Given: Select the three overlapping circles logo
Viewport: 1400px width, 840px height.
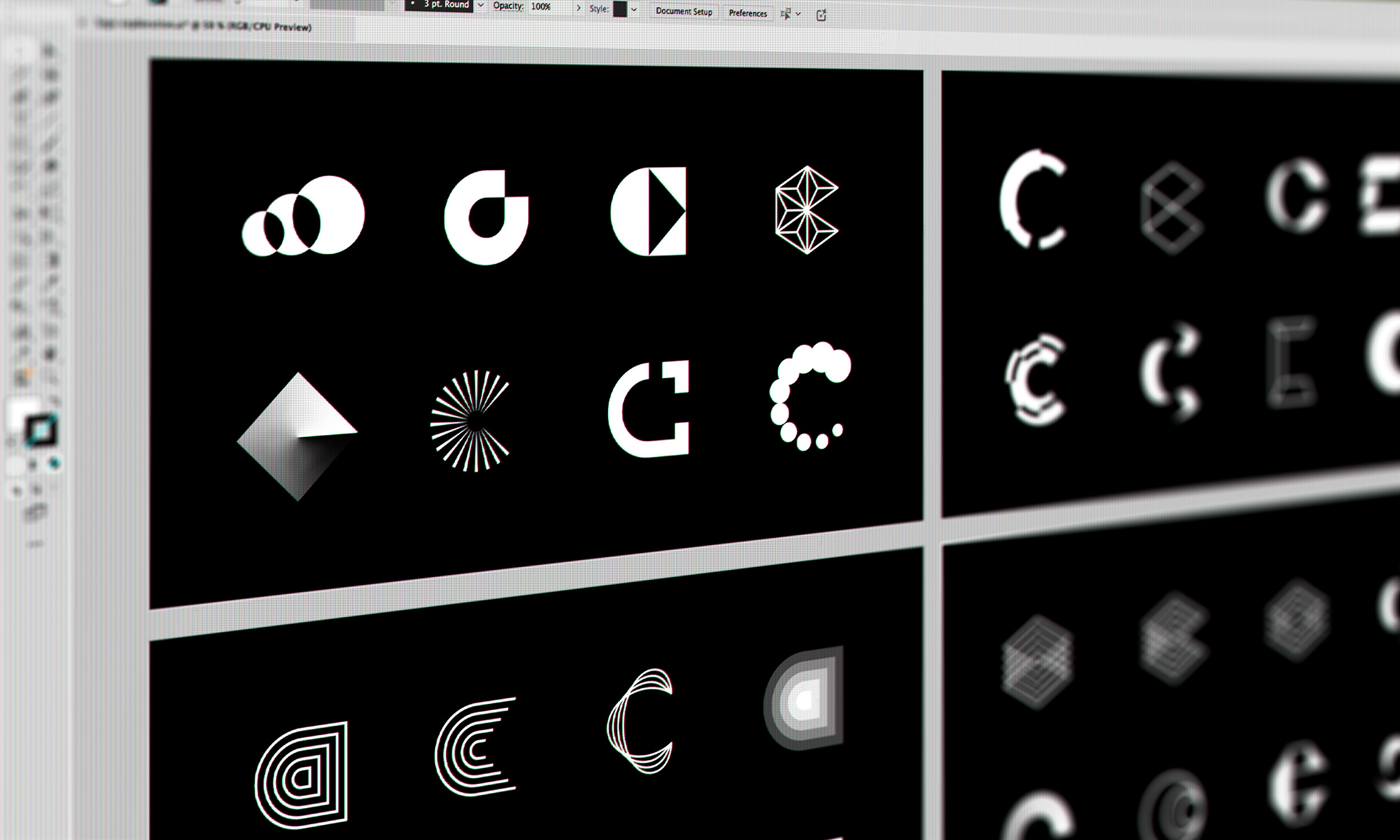Looking at the screenshot, I should 304,216.
